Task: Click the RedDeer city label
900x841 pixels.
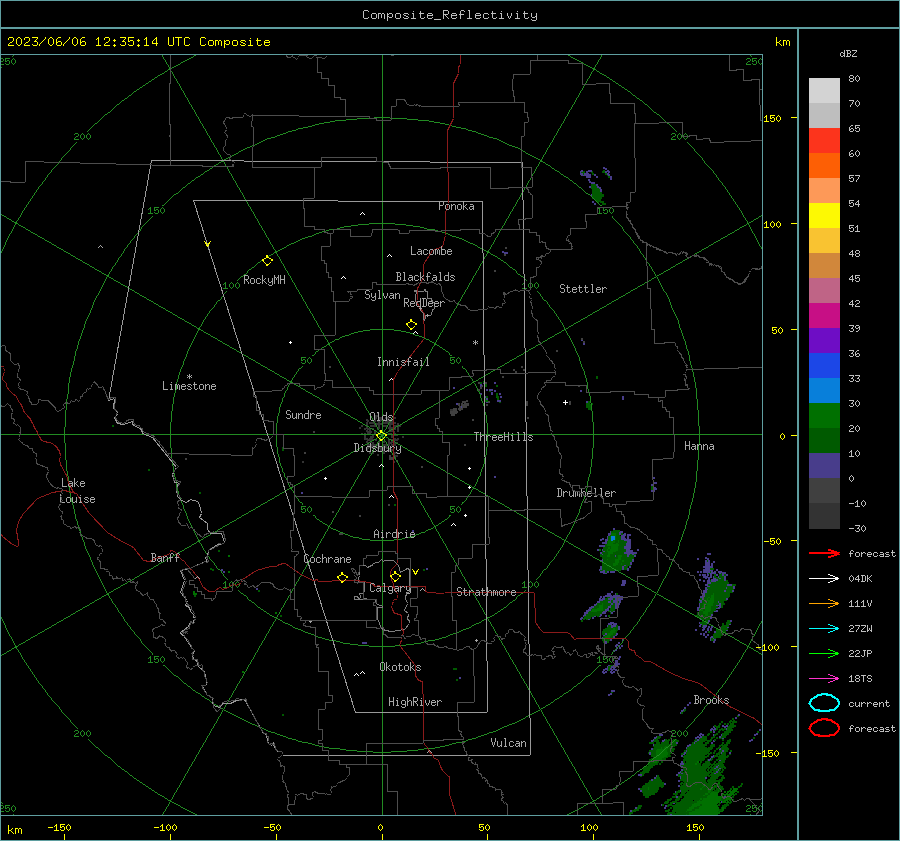Action: click(x=424, y=303)
